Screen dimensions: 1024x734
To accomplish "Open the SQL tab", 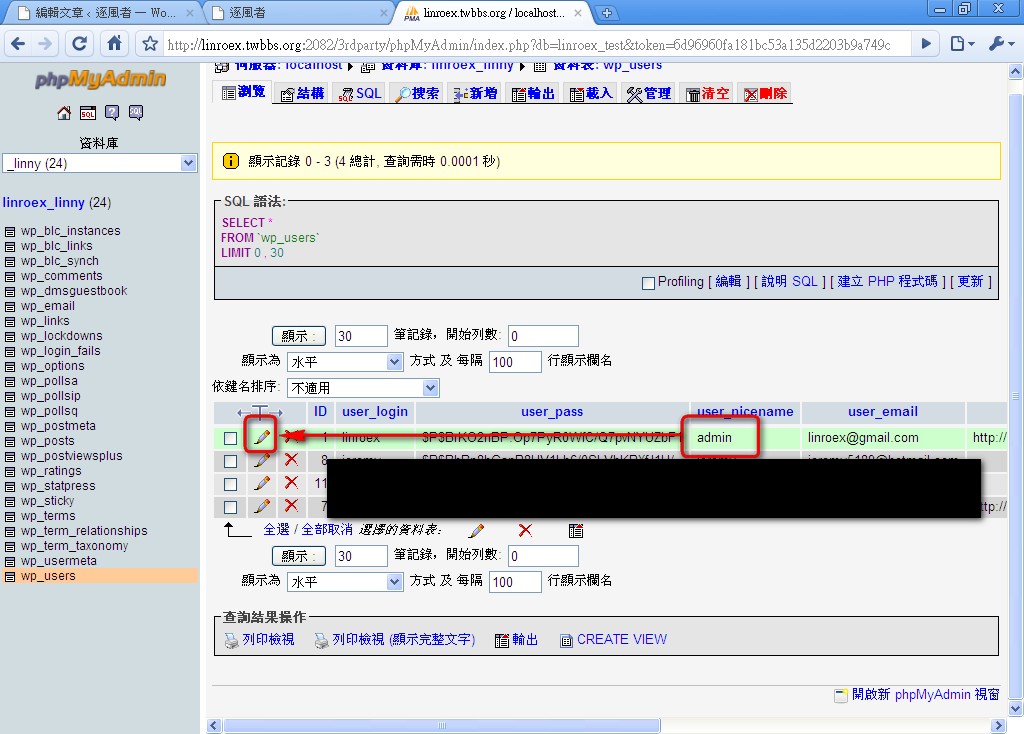I will pos(360,93).
